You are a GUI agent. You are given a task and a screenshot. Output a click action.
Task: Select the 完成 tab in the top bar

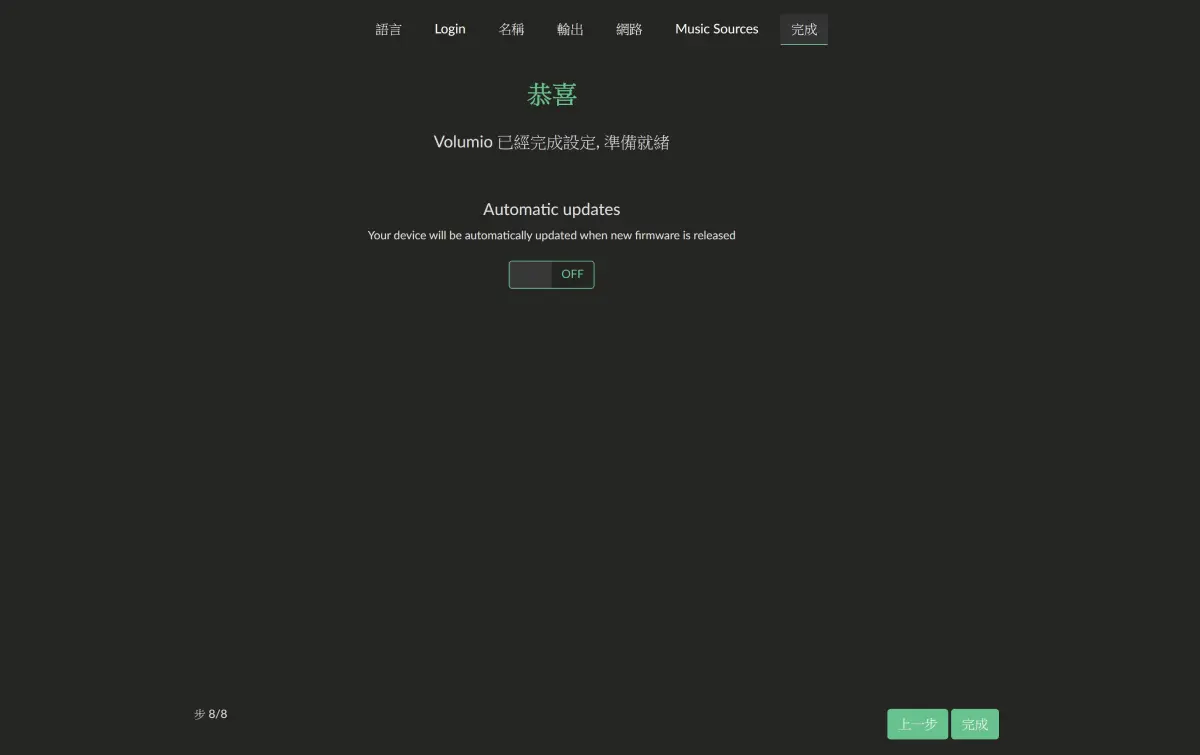(x=804, y=29)
